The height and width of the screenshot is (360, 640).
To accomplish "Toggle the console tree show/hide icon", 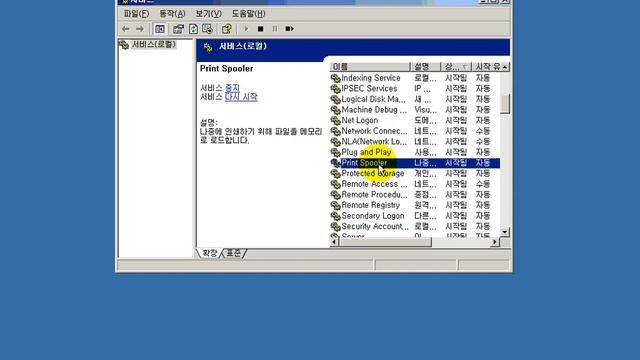I will pyautogui.click(x=160, y=29).
